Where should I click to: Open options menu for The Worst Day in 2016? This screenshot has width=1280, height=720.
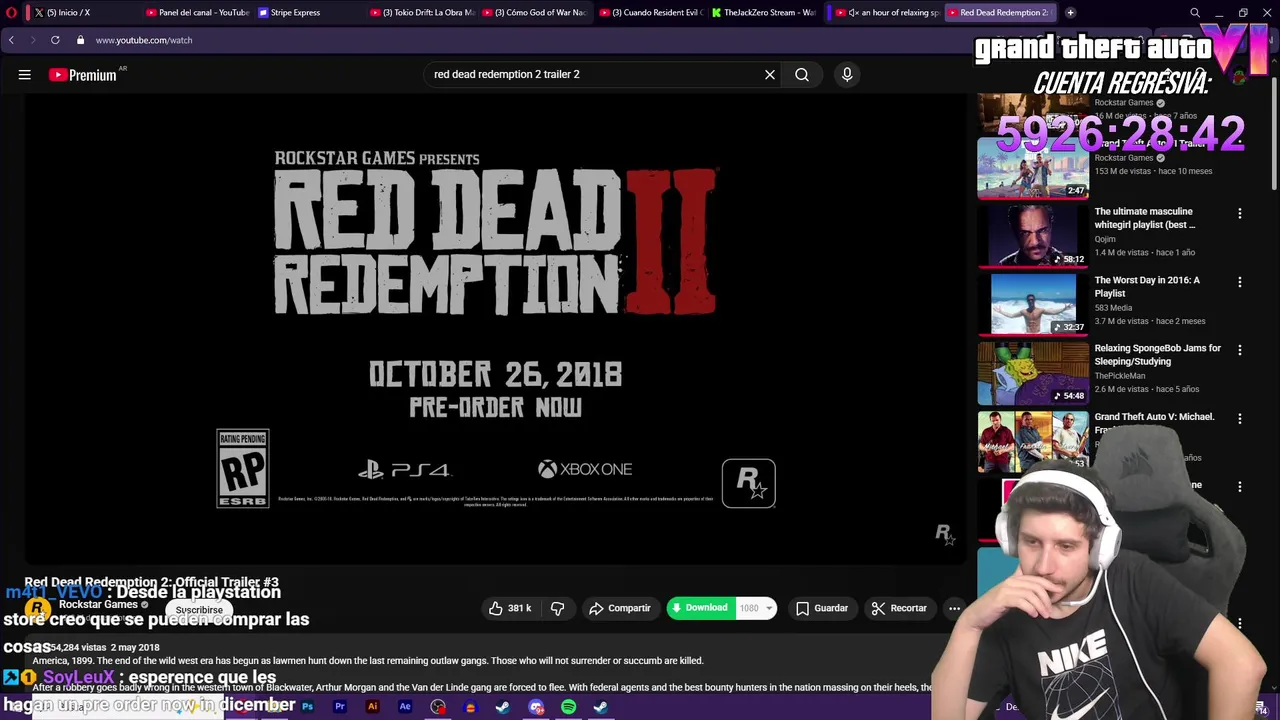tap(1240, 282)
